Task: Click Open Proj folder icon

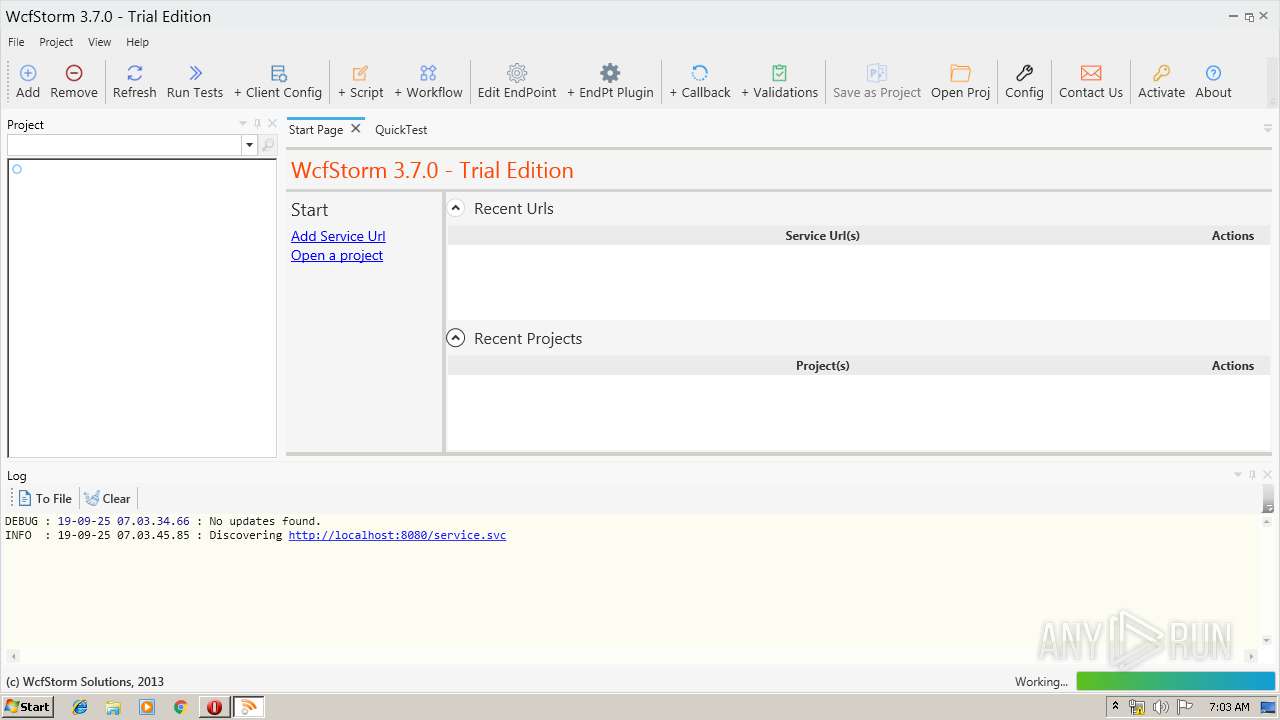Action: click(960, 73)
